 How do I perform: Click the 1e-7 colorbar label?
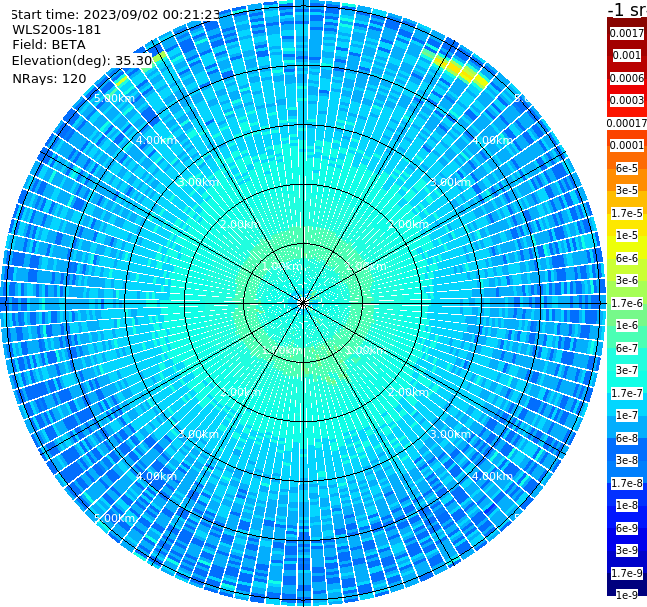click(x=627, y=415)
